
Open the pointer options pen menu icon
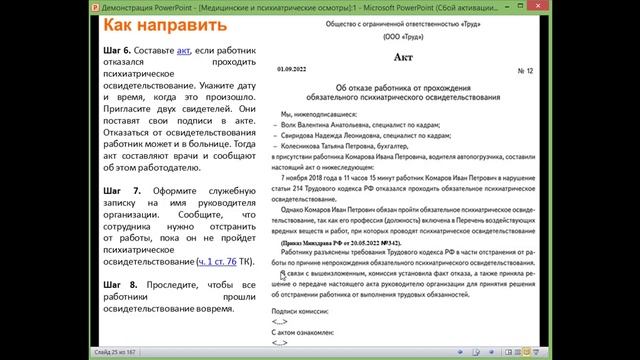tap(476, 352)
